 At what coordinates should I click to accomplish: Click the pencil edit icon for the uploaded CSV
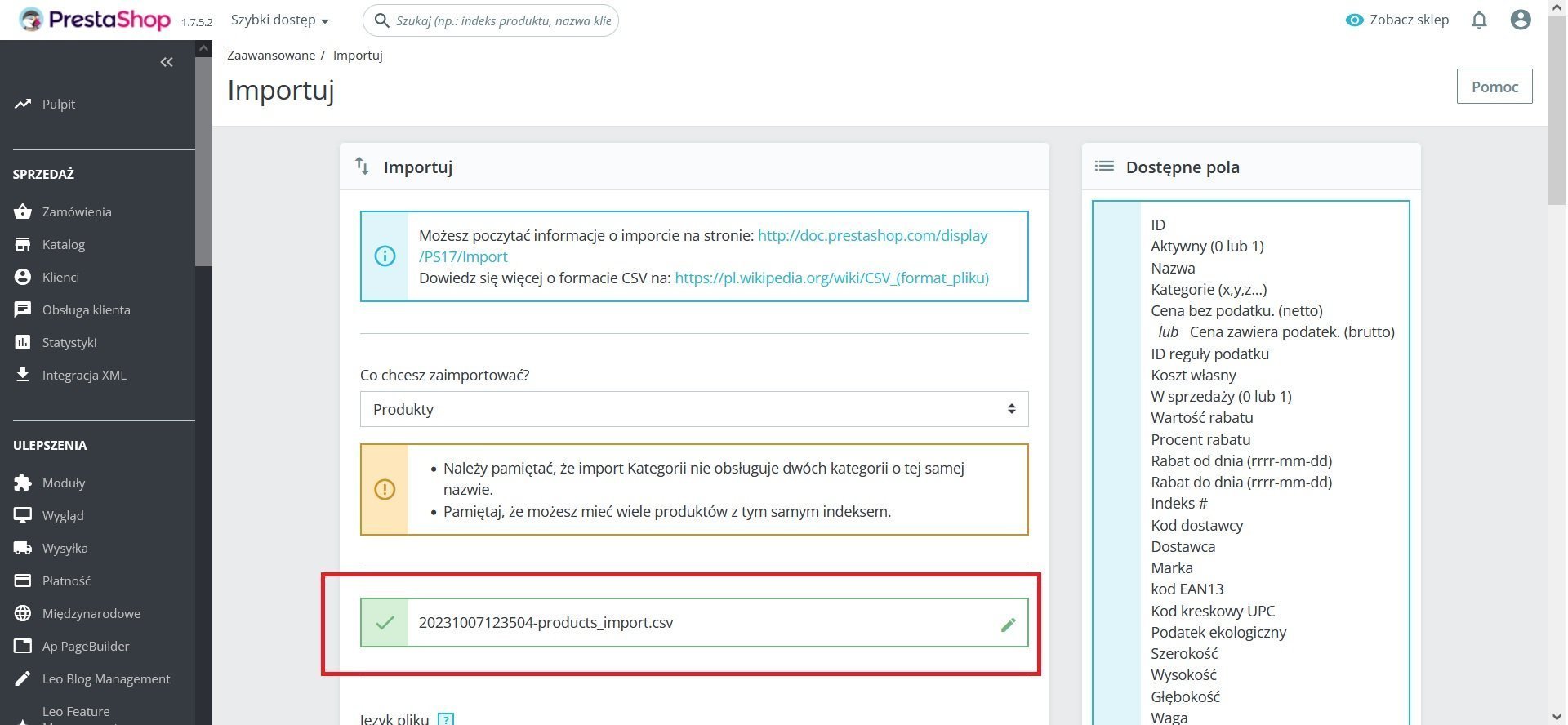pyautogui.click(x=1009, y=625)
